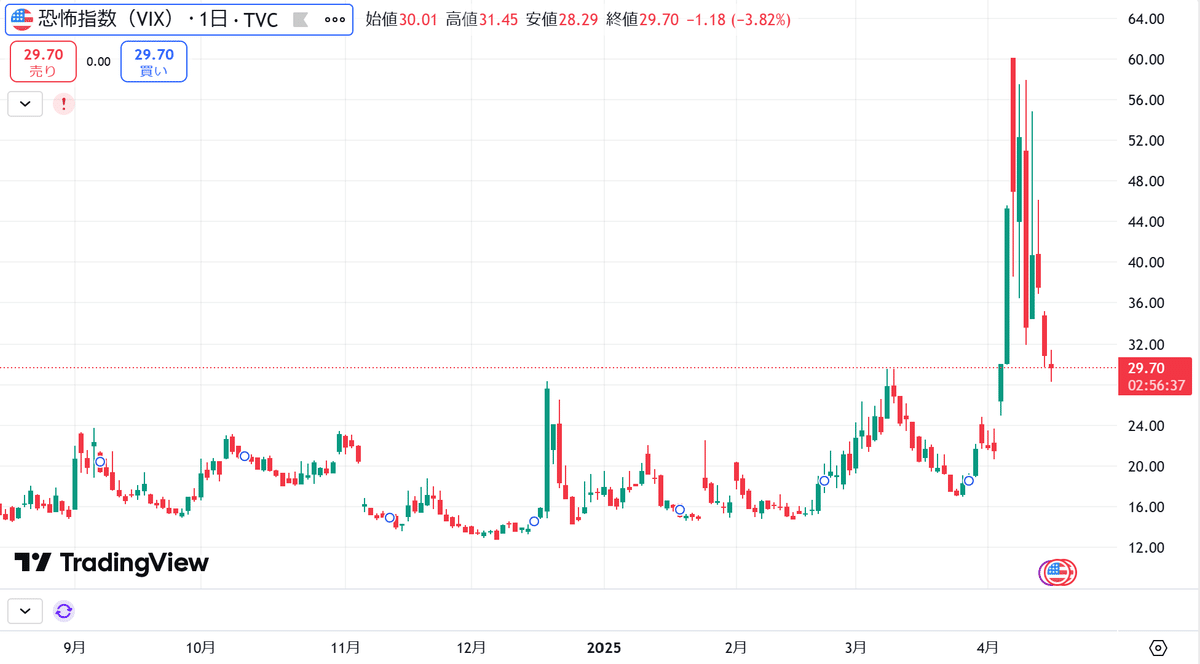Click 16.00 on the price axis
The image size is (1200, 664).
[x=1144, y=507]
